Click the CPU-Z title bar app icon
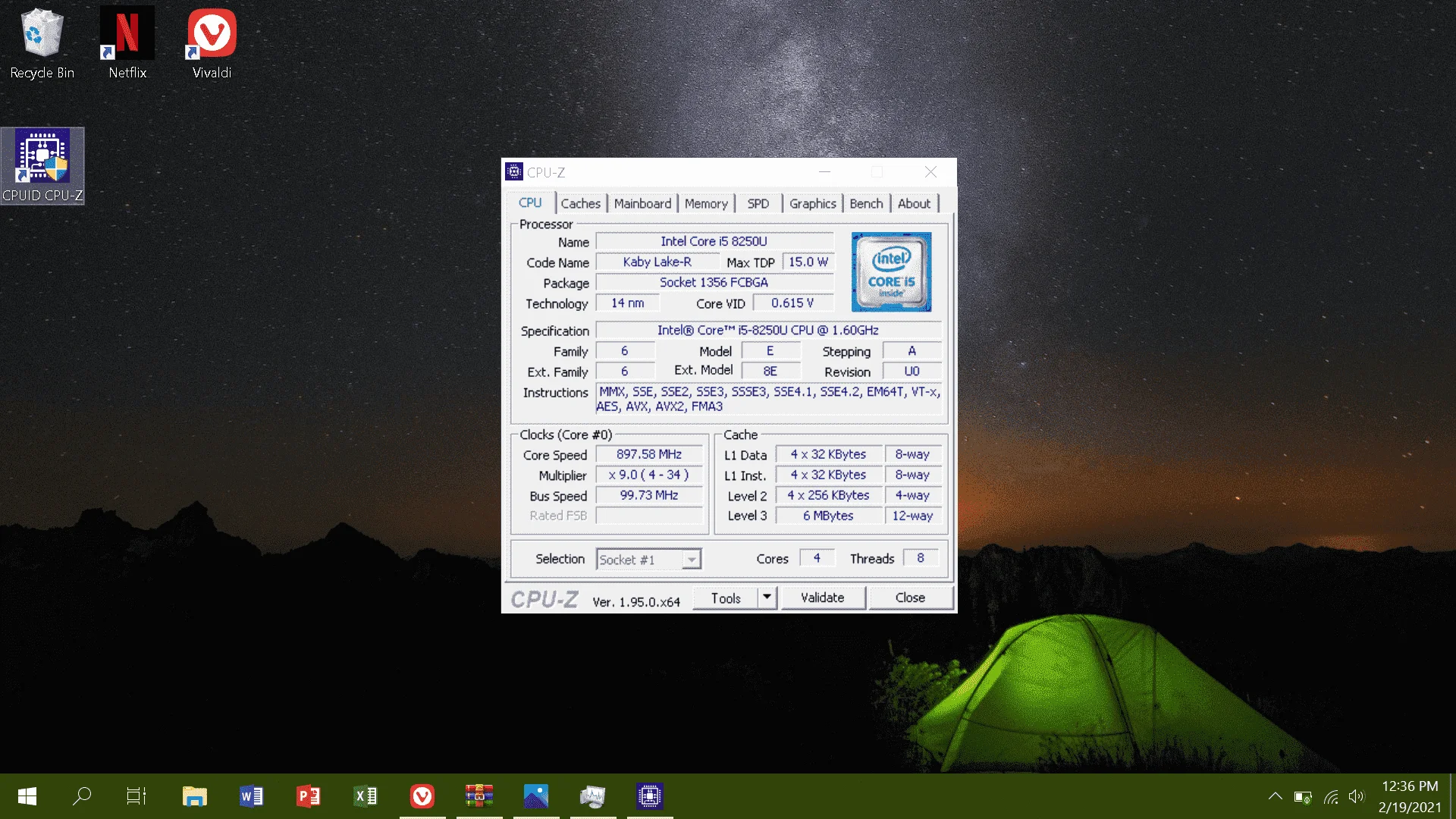Screen dimensions: 1456x819 coord(514,172)
